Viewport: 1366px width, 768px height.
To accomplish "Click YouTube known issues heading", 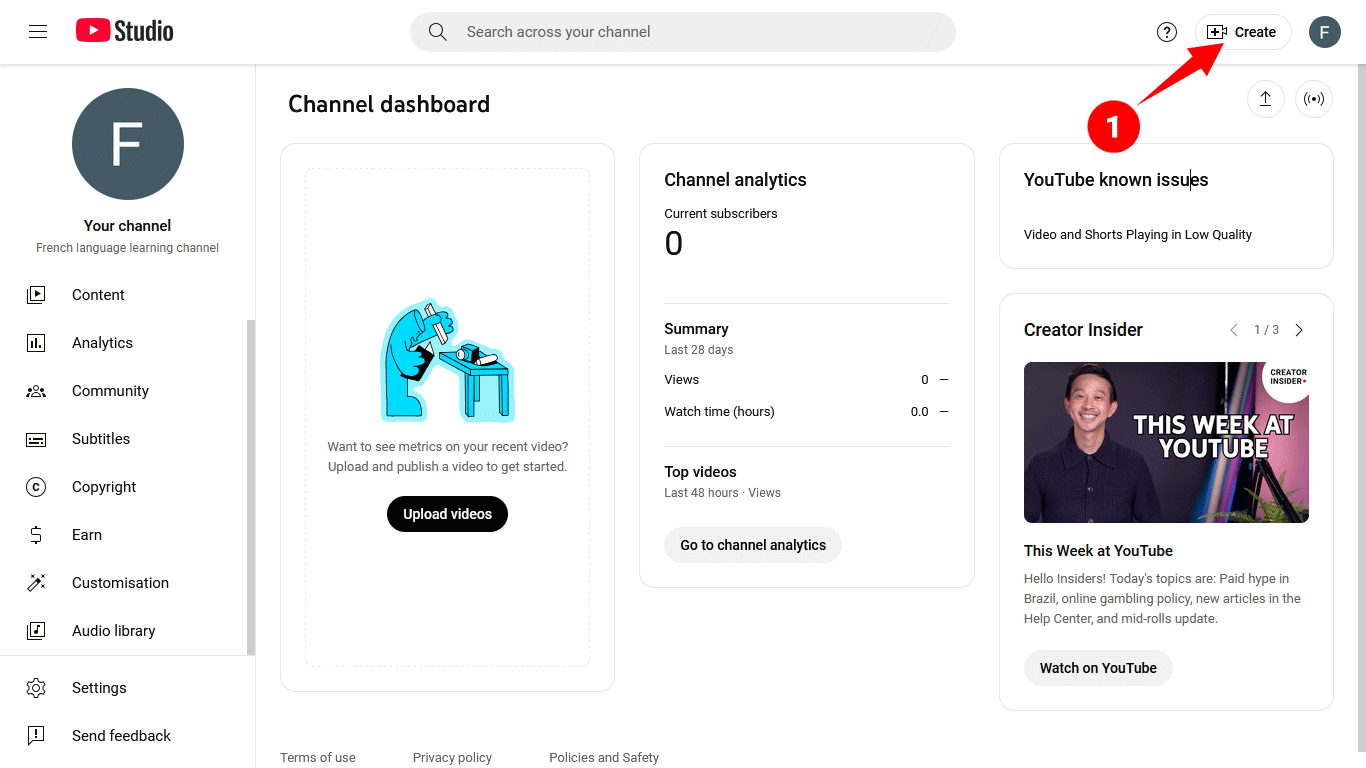I will [1116, 180].
